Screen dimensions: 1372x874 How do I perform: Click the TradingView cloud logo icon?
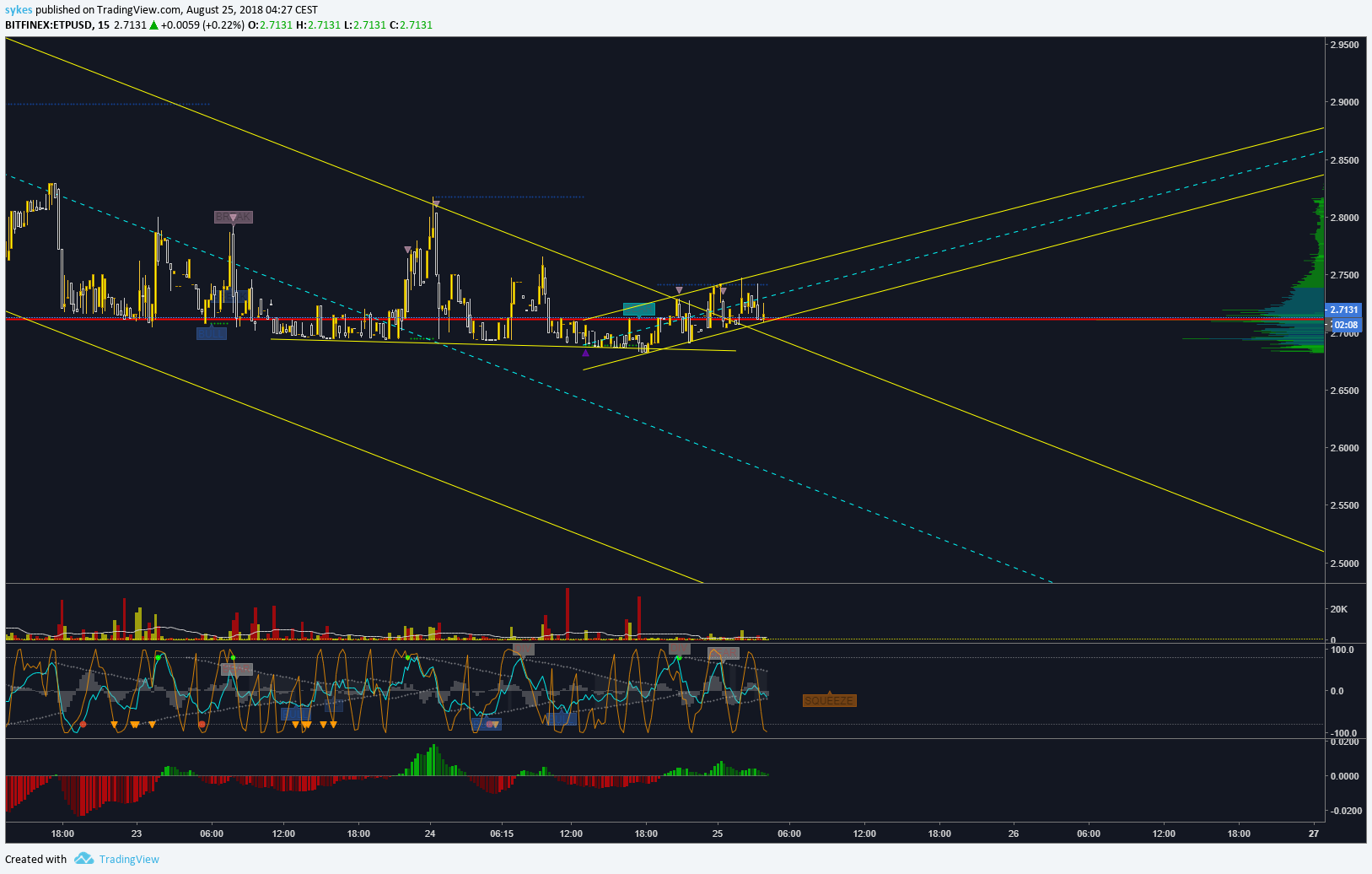pos(83,859)
